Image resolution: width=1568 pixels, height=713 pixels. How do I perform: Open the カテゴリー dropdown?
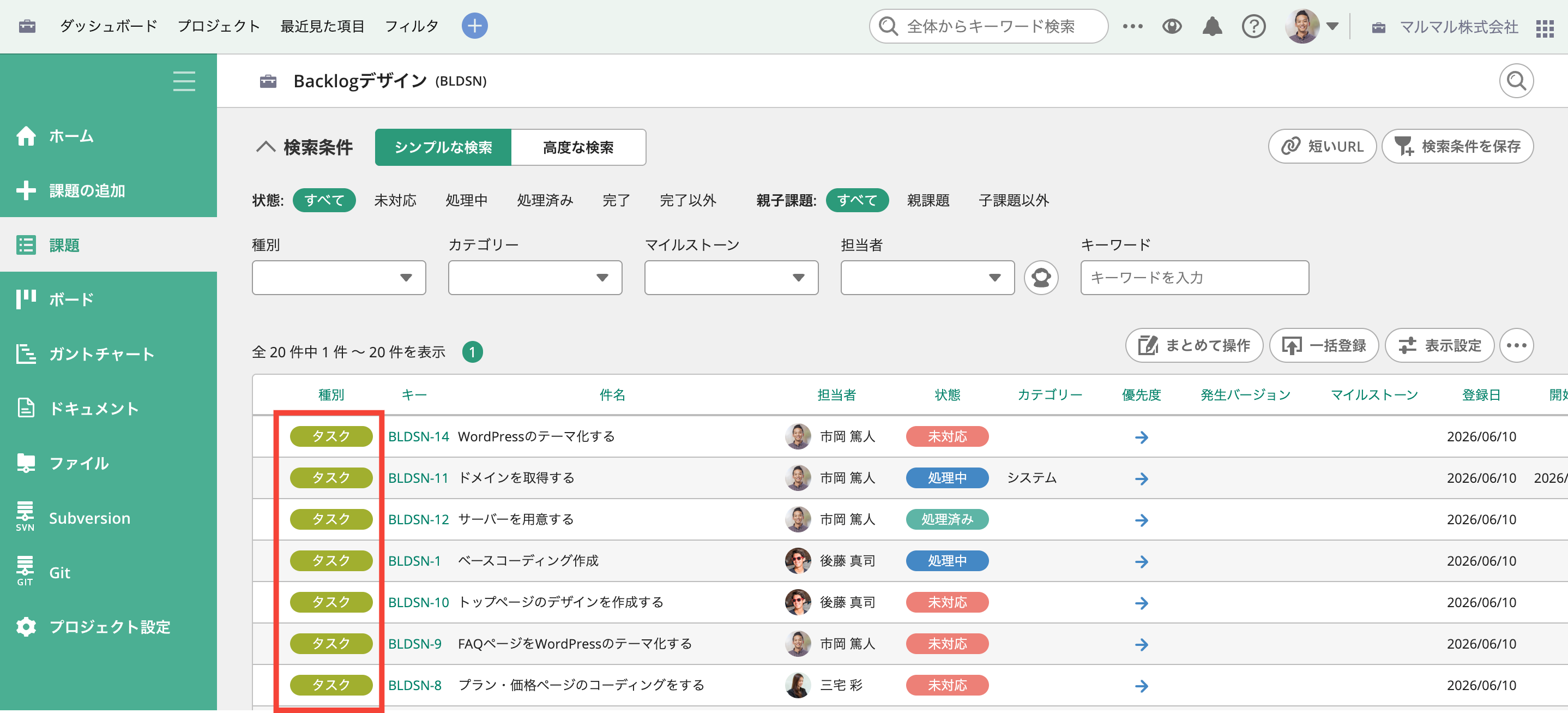tap(535, 278)
